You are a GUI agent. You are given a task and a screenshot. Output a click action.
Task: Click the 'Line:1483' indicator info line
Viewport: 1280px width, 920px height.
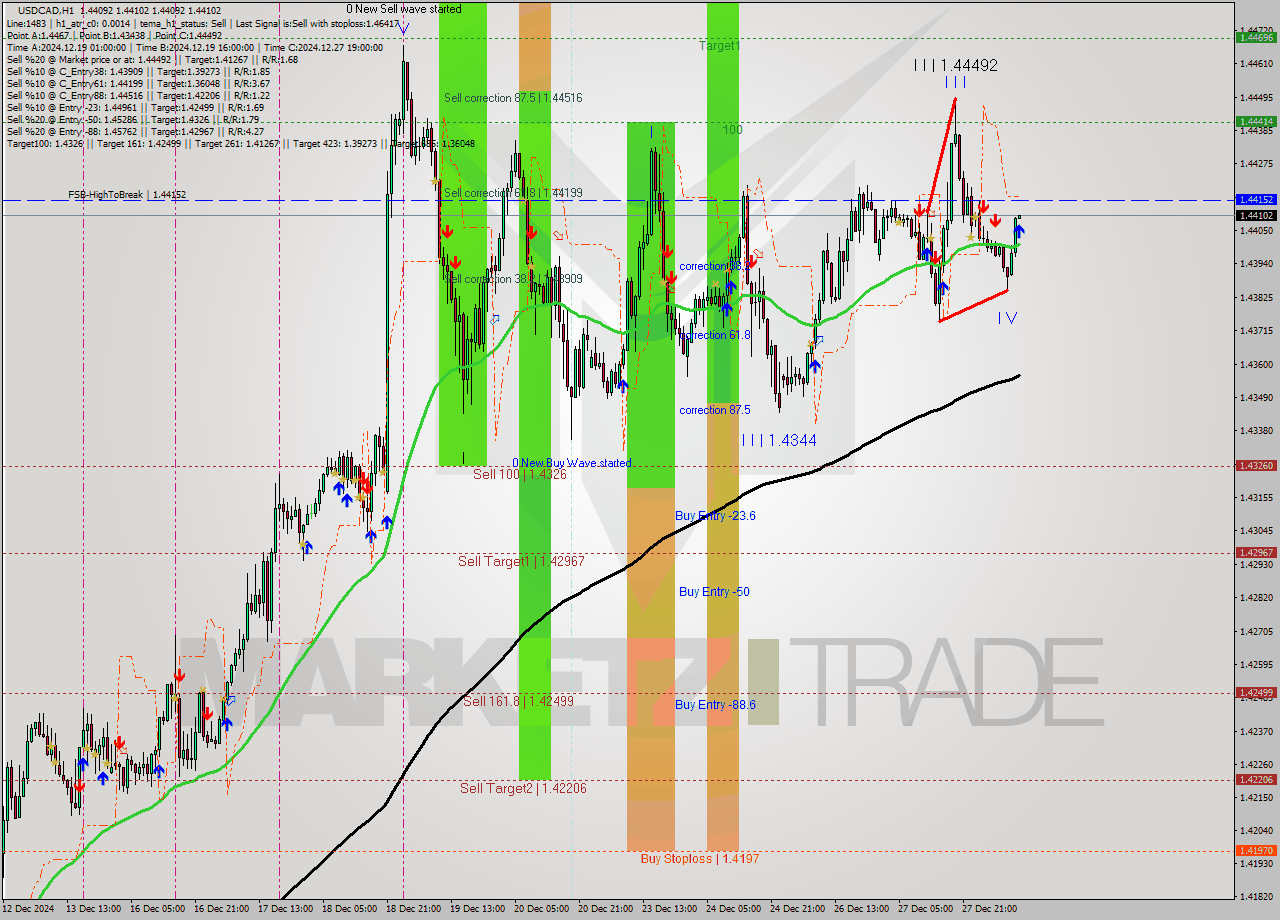[203, 22]
